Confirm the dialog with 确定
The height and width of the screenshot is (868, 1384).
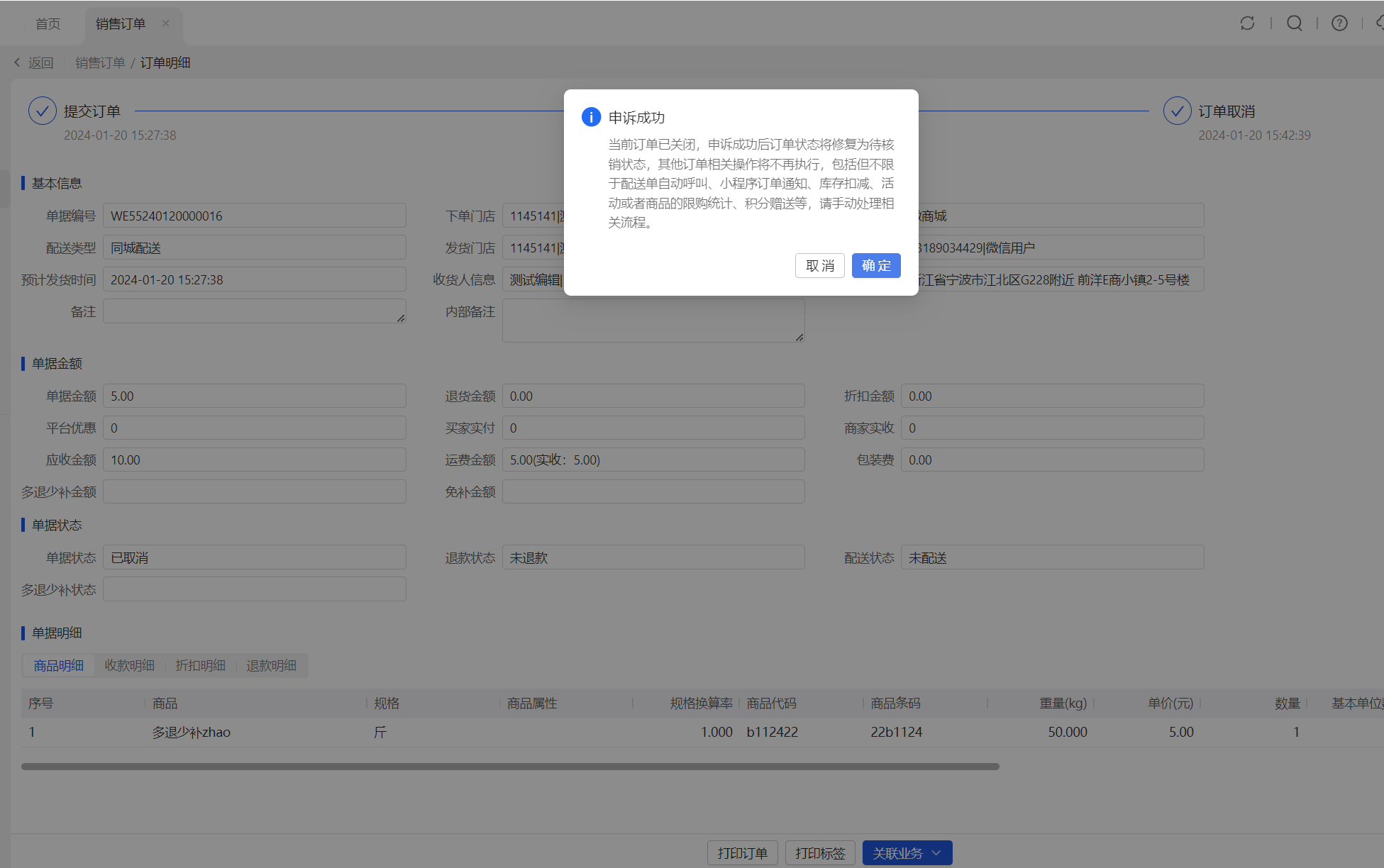pyautogui.click(x=876, y=265)
